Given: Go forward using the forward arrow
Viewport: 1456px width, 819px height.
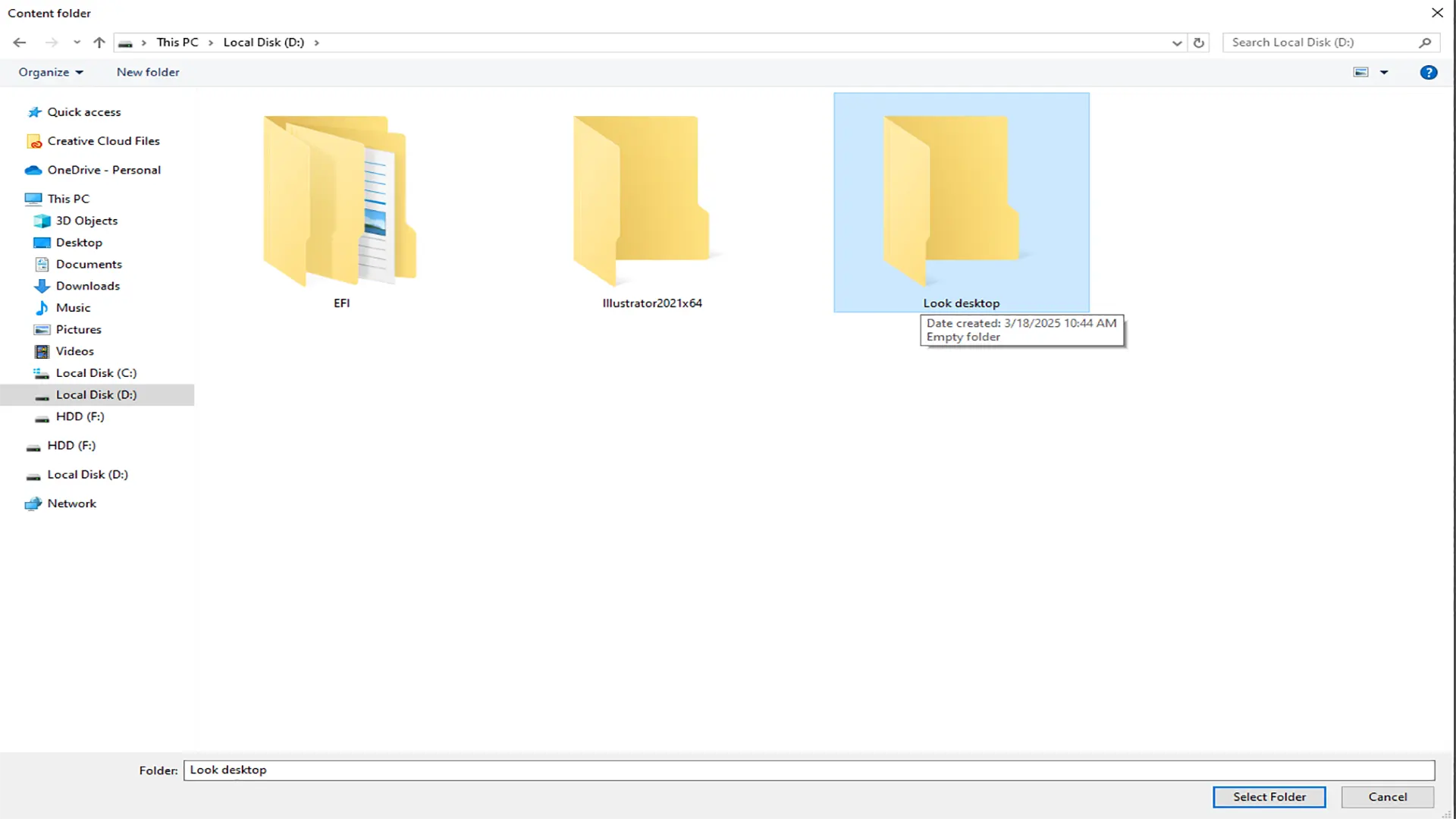Looking at the screenshot, I should pyautogui.click(x=52, y=42).
